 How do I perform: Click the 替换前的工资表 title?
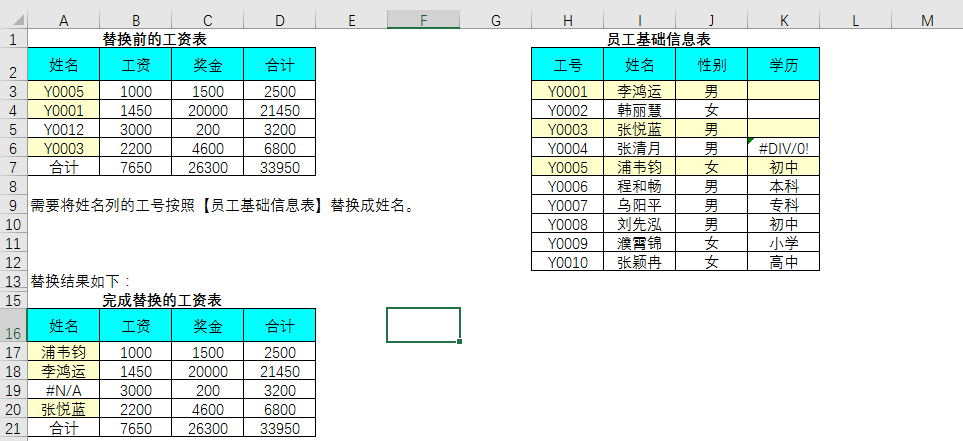pyautogui.click(x=161, y=39)
